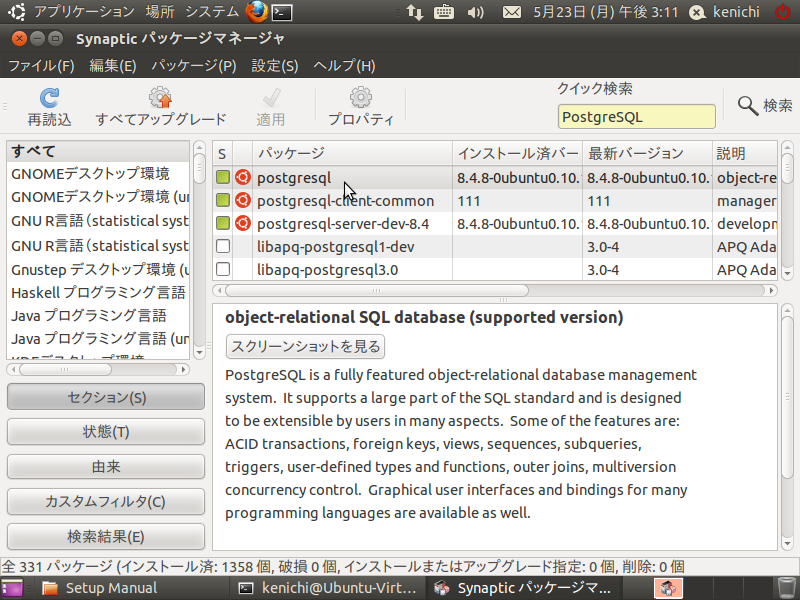This screenshot has width=800, height=600.
Task: Click the quick search field containing PostgreSQL
Action: (637, 117)
